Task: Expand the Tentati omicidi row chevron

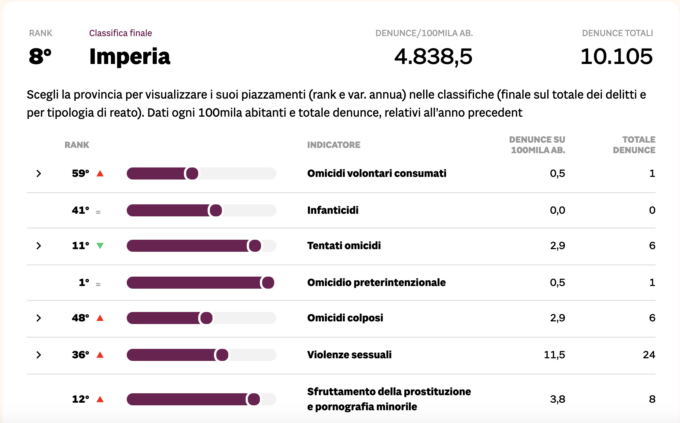Action: [x=39, y=246]
